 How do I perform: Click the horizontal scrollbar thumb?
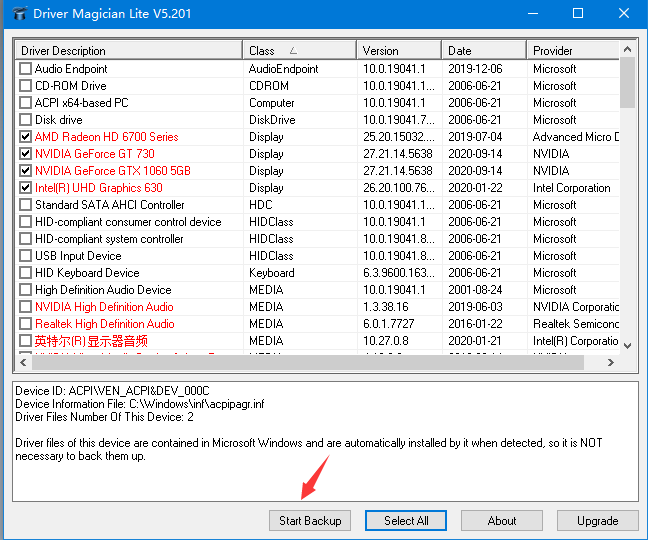coord(308,363)
